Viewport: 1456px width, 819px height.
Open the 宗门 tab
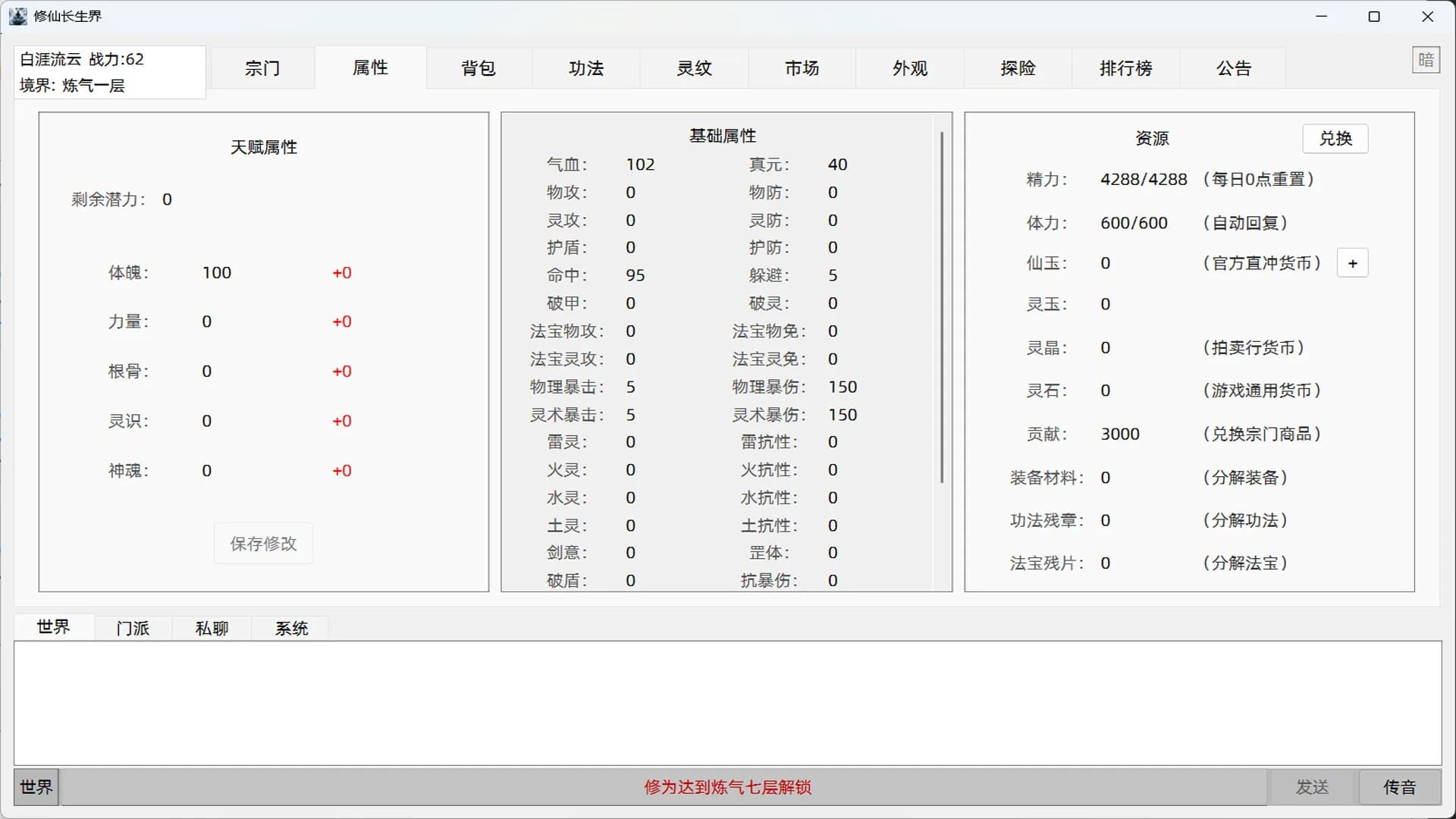[x=262, y=68]
